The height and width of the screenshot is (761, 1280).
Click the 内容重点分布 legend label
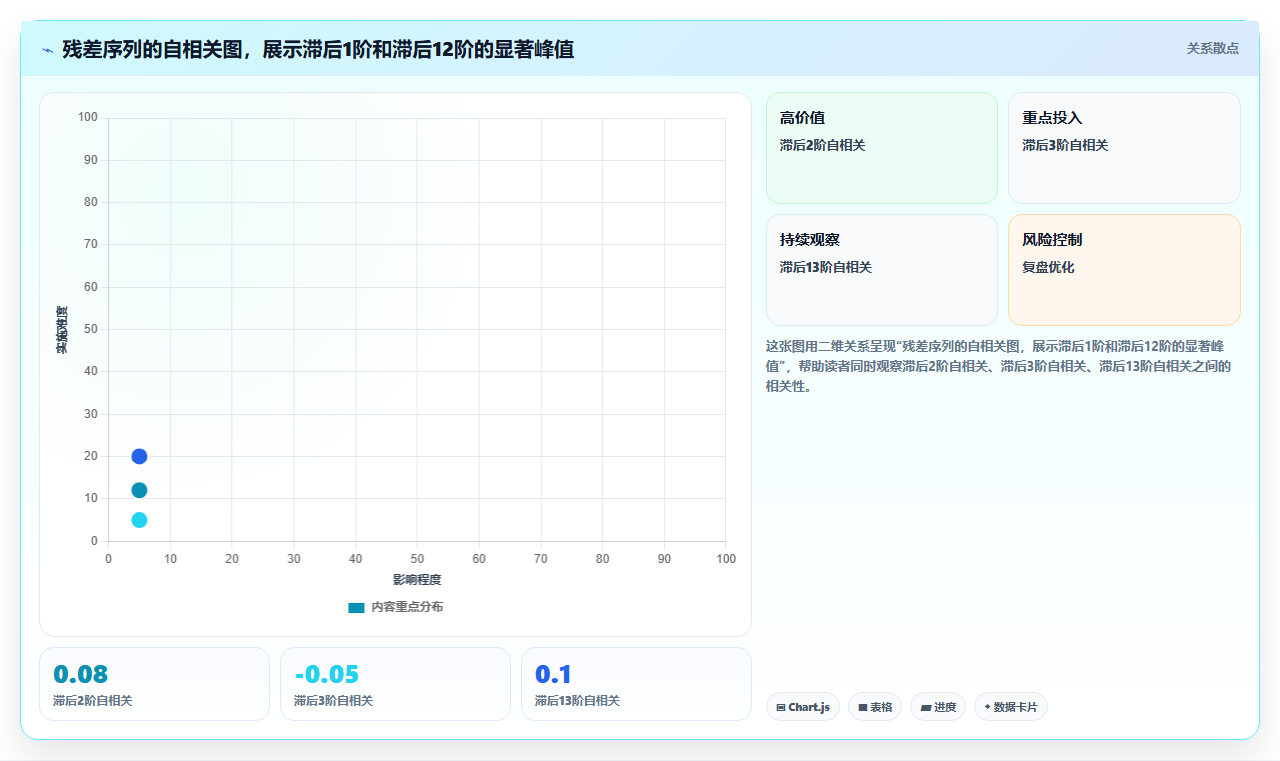pyautogui.click(x=407, y=607)
